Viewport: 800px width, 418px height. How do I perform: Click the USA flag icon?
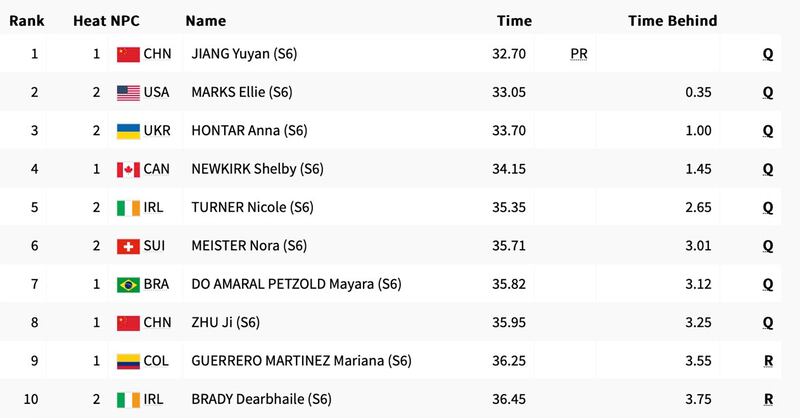click(127, 92)
